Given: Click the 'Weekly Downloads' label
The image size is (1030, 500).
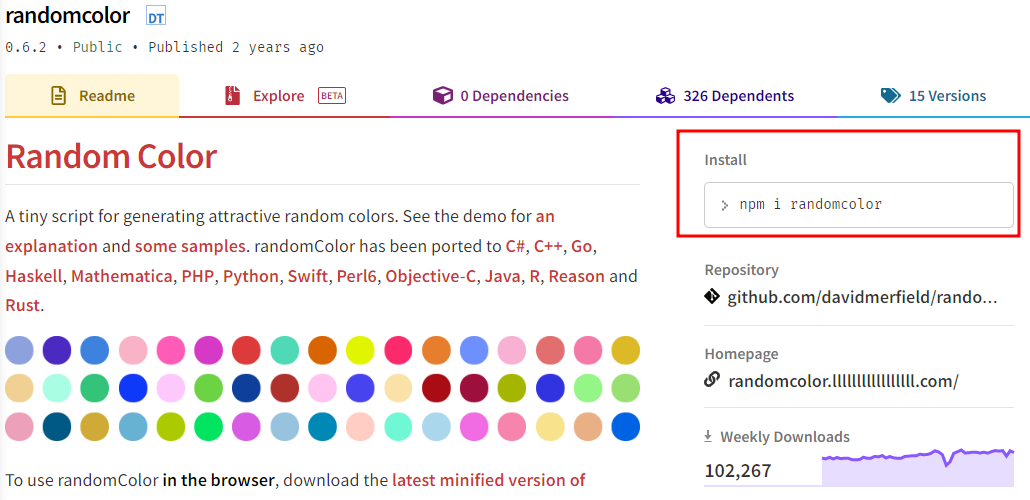Looking at the screenshot, I should pyautogui.click(x=785, y=437).
